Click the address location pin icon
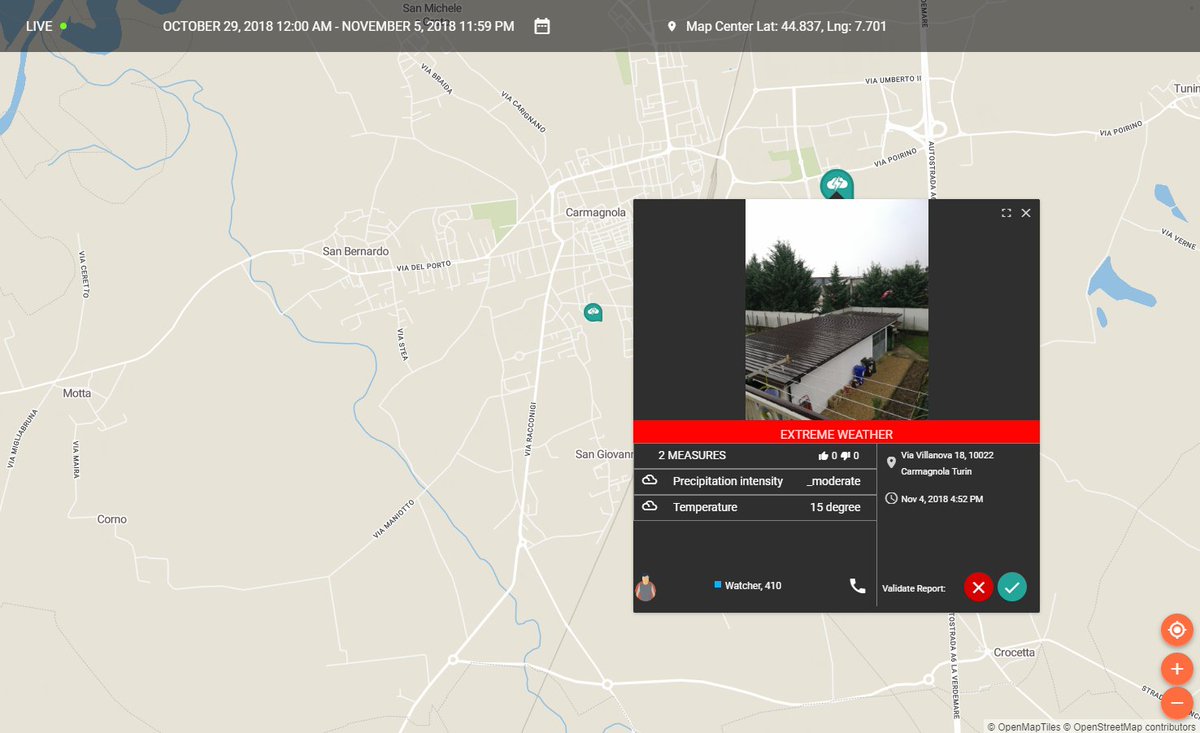Screen dimensions: 1200x733 pyautogui.click(x=891, y=462)
